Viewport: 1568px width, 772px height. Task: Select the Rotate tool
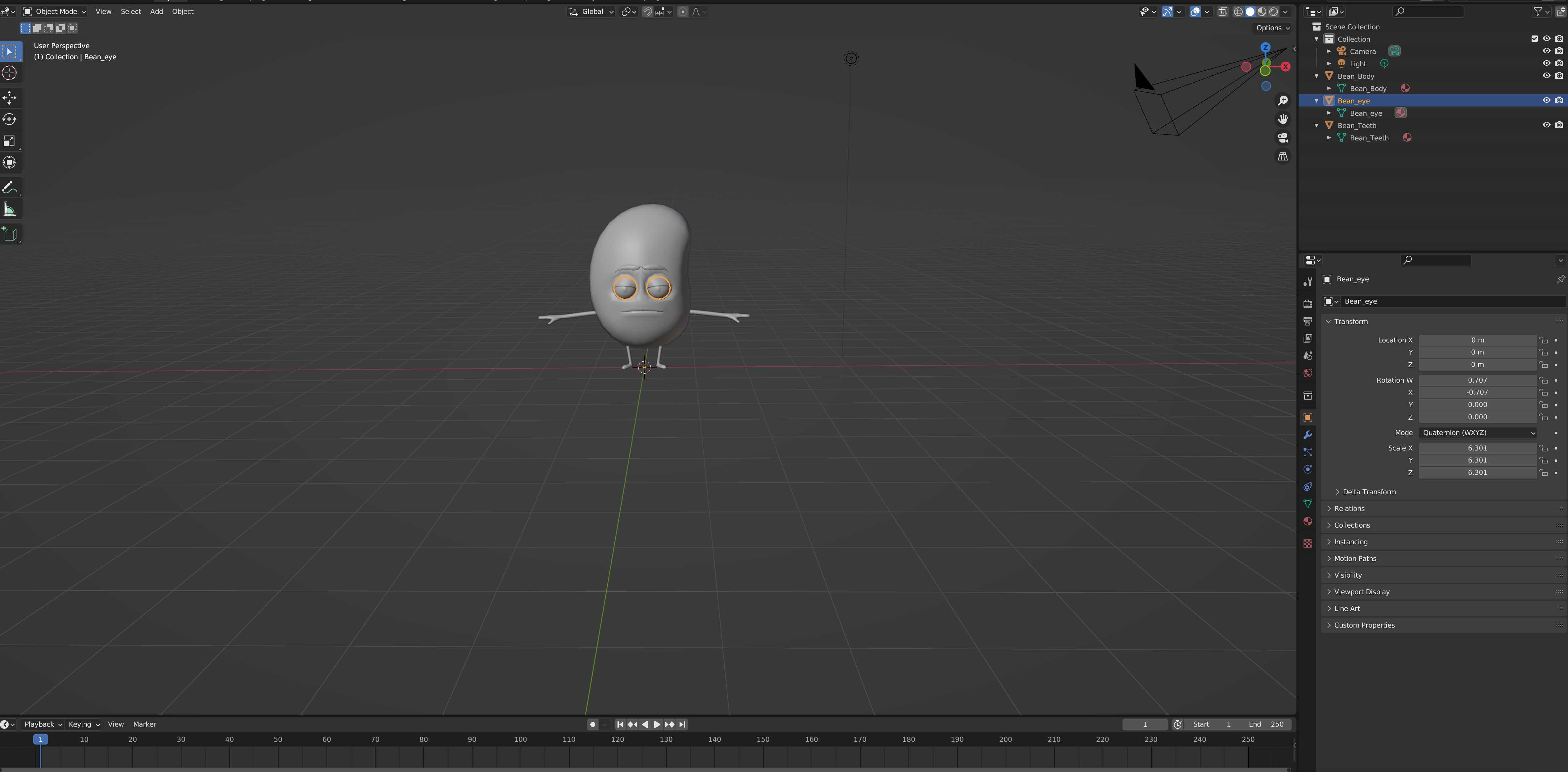(x=10, y=119)
